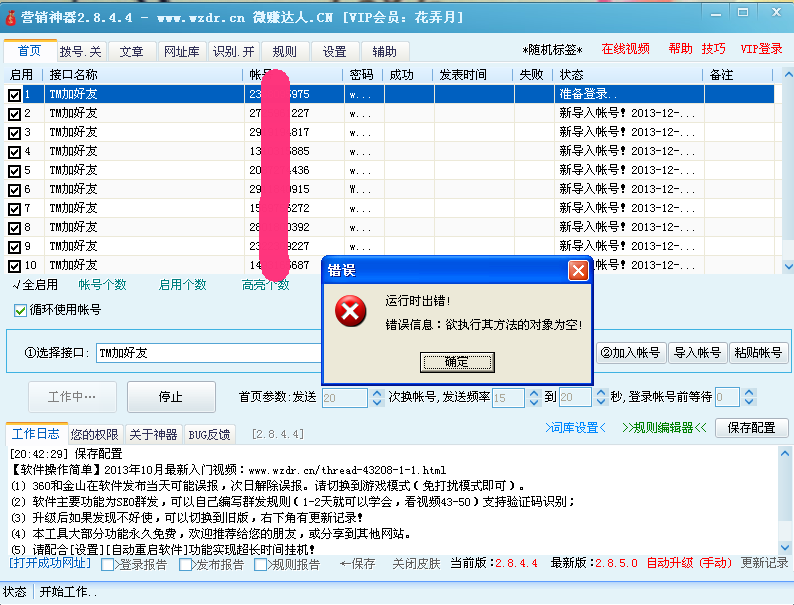Click the 停止 button

coord(171,397)
